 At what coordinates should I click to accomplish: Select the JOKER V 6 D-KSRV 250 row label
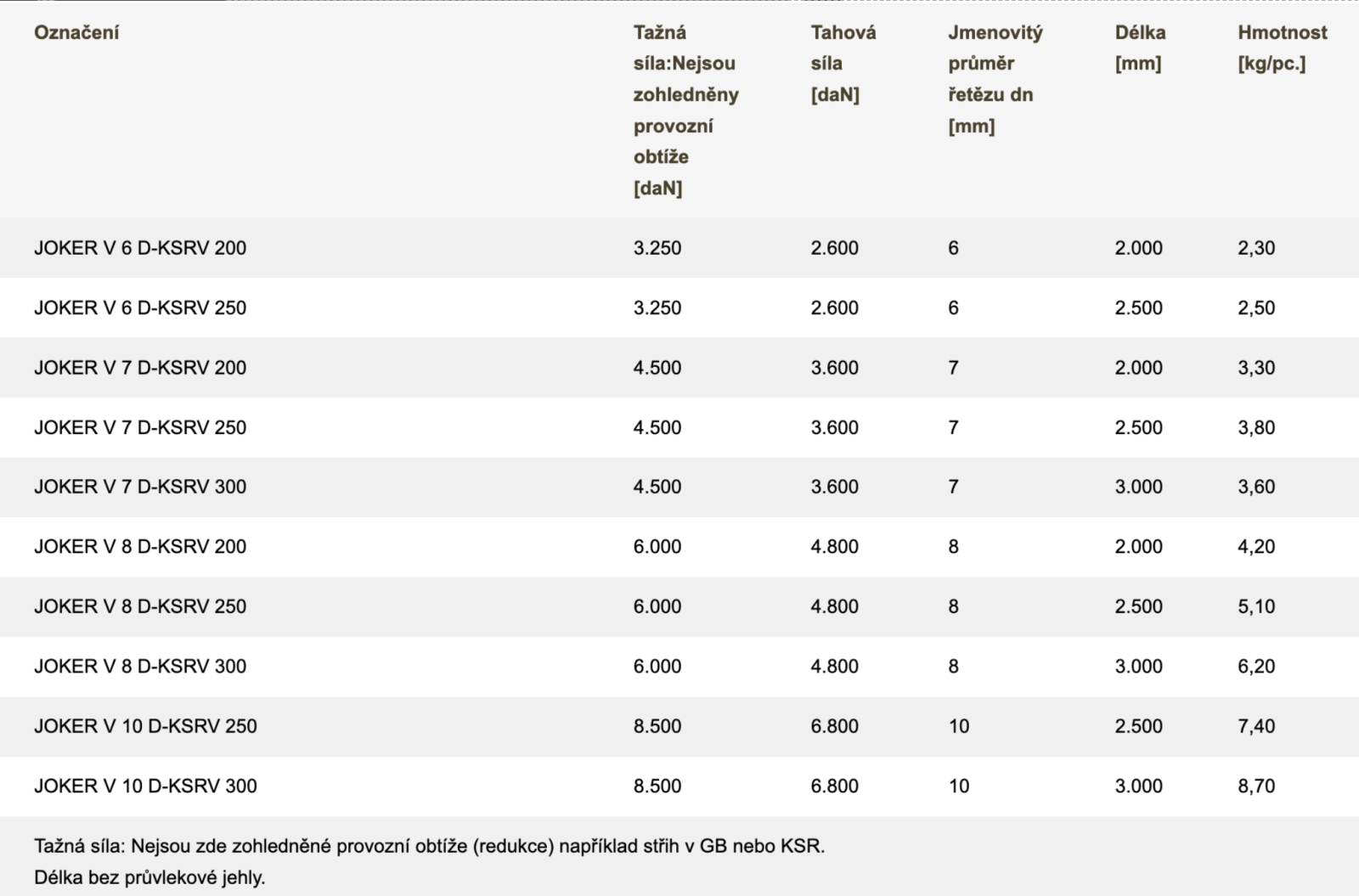(x=140, y=307)
